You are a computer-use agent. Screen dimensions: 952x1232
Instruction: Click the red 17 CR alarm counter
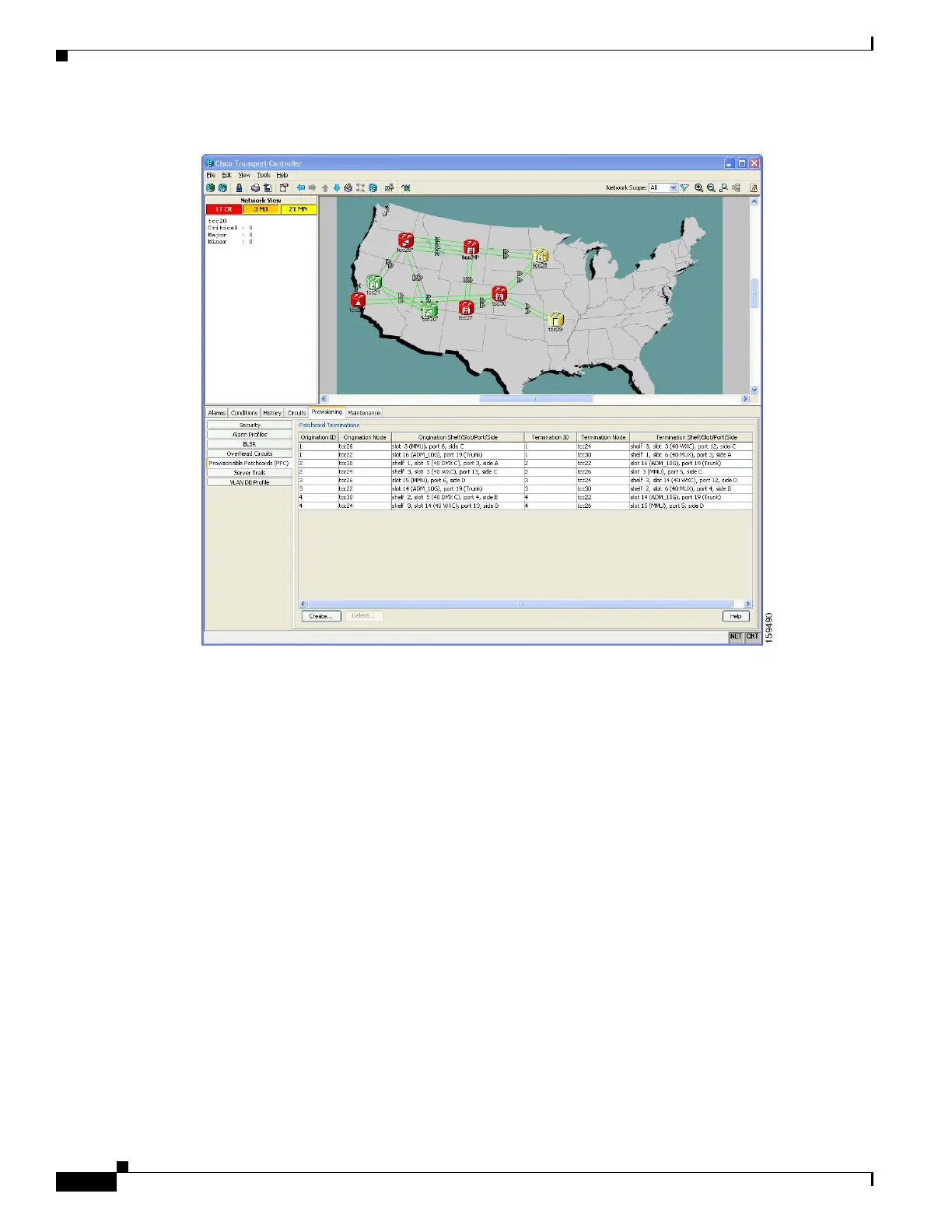click(x=224, y=209)
